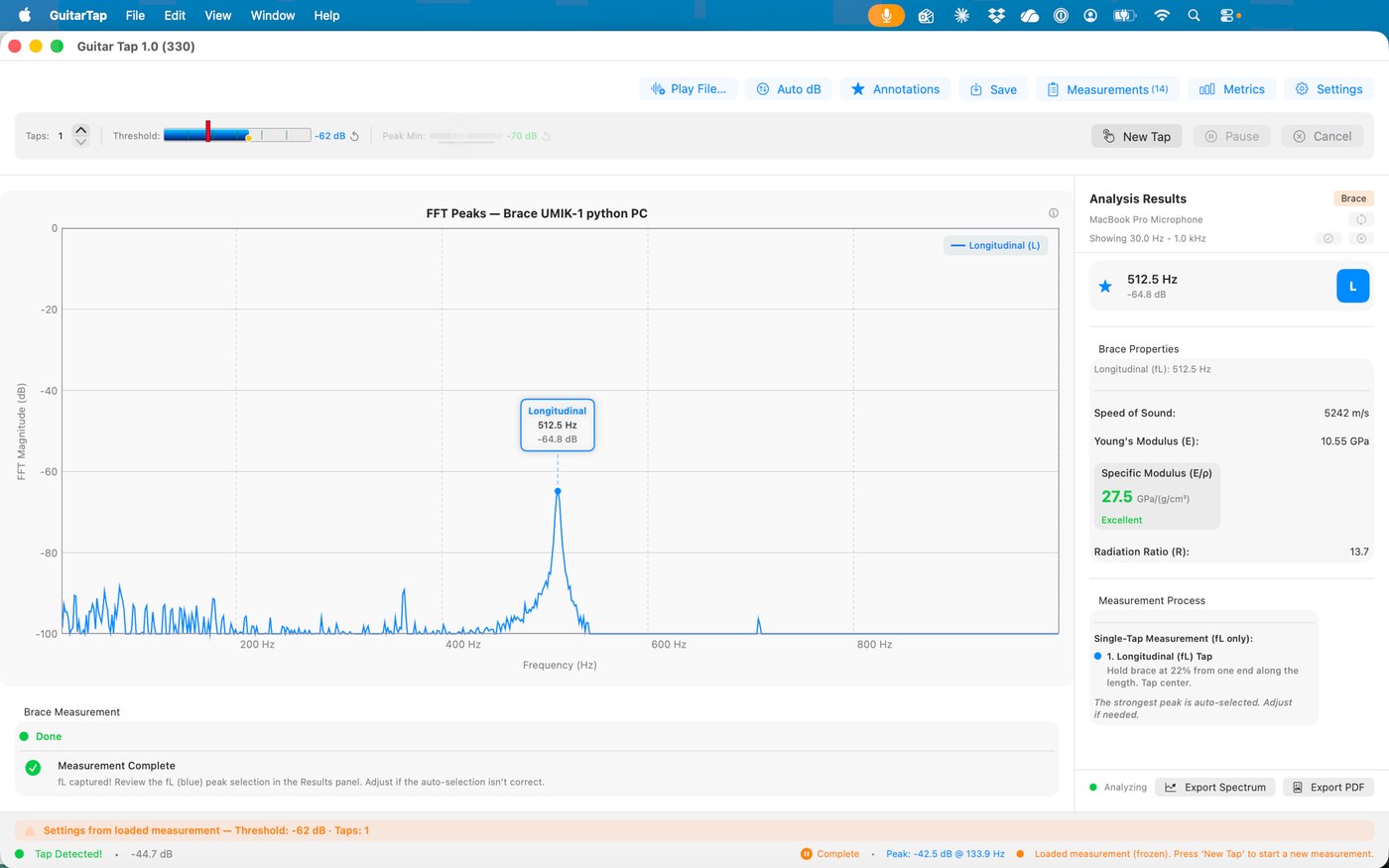The height and width of the screenshot is (868, 1389).
Task: Select all peaks checkmark button
Action: [x=1327, y=238]
